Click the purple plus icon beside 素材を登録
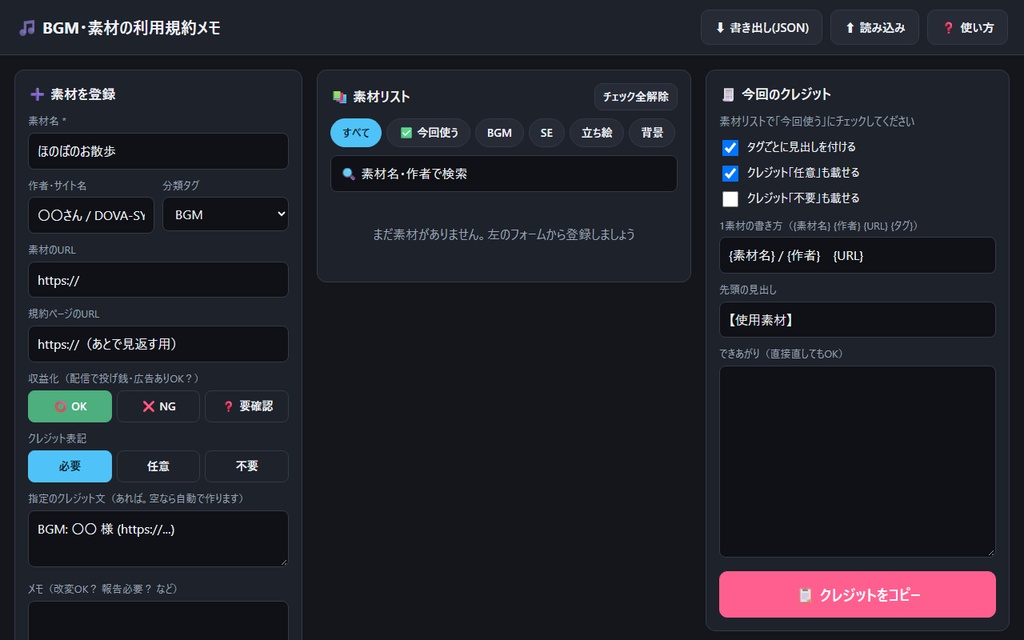 (37, 94)
